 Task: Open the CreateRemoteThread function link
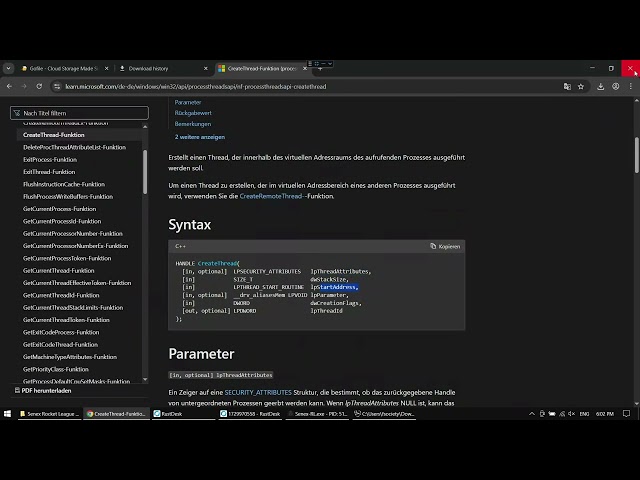(x=271, y=196)
